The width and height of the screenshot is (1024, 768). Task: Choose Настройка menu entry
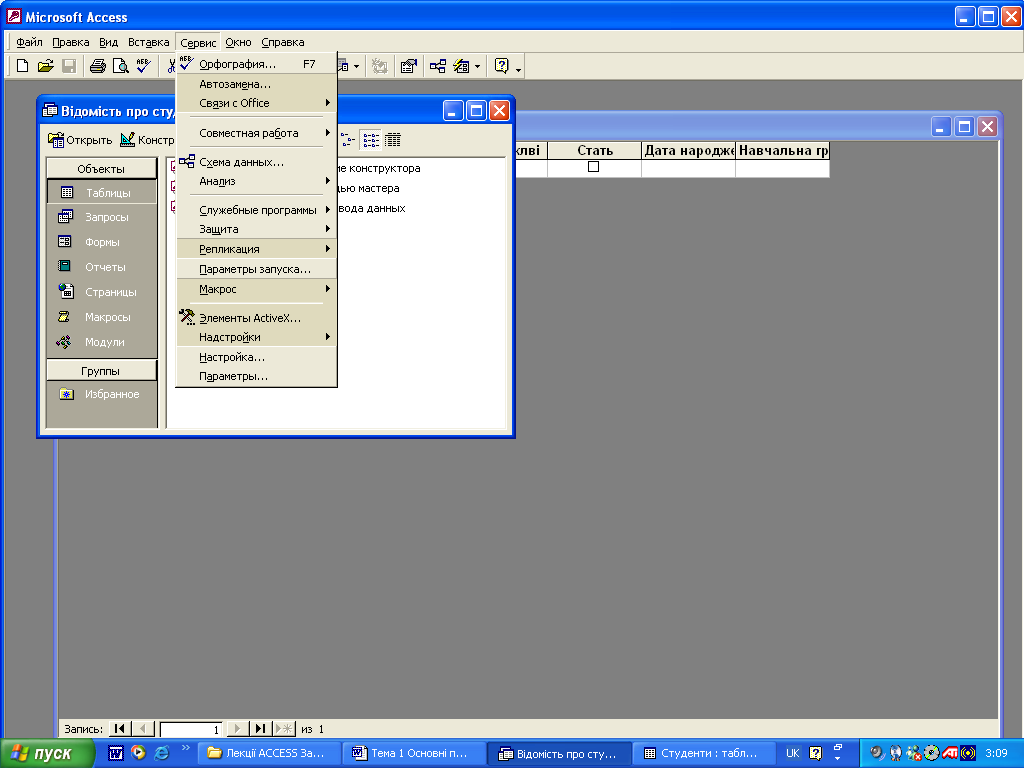tap(257, 357)
